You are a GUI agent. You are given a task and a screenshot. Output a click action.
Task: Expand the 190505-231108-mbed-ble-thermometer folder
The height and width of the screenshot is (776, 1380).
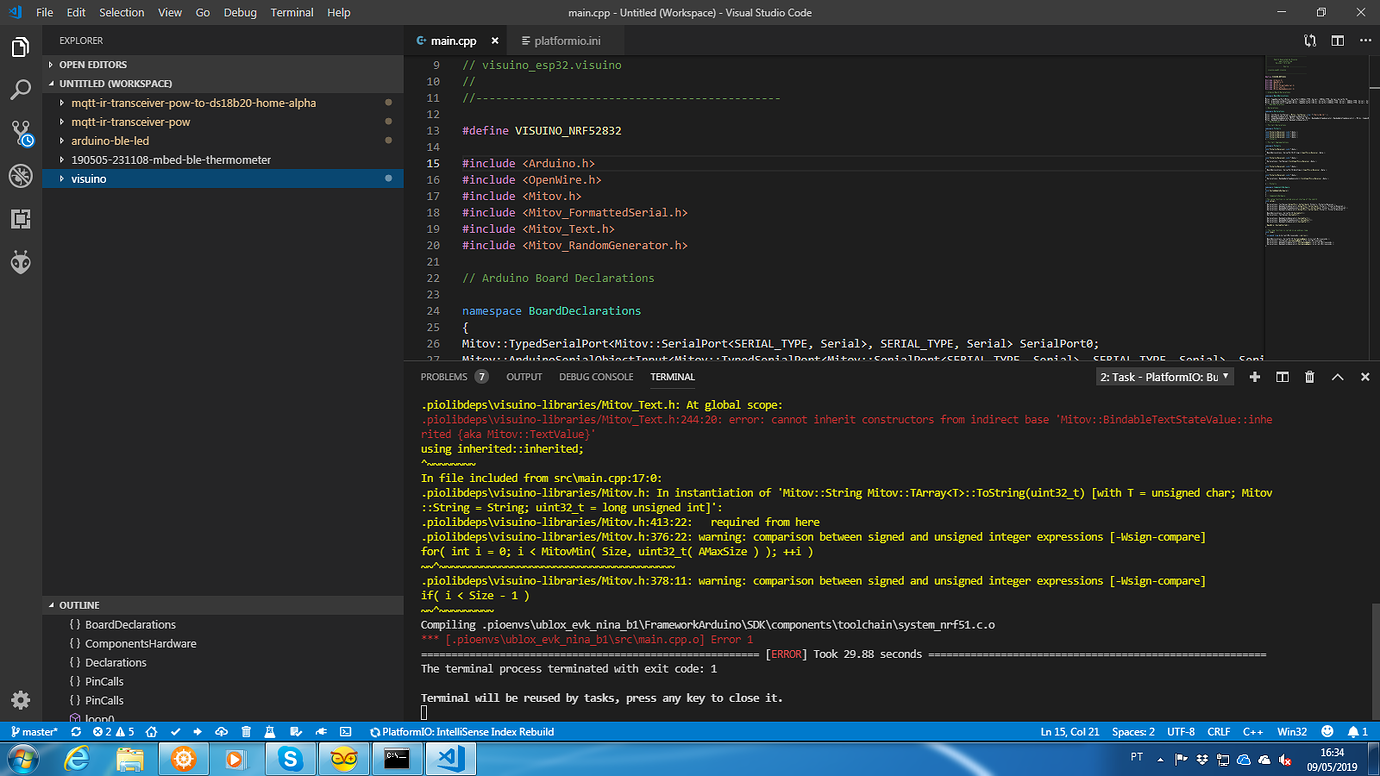(x=223, y=160)
